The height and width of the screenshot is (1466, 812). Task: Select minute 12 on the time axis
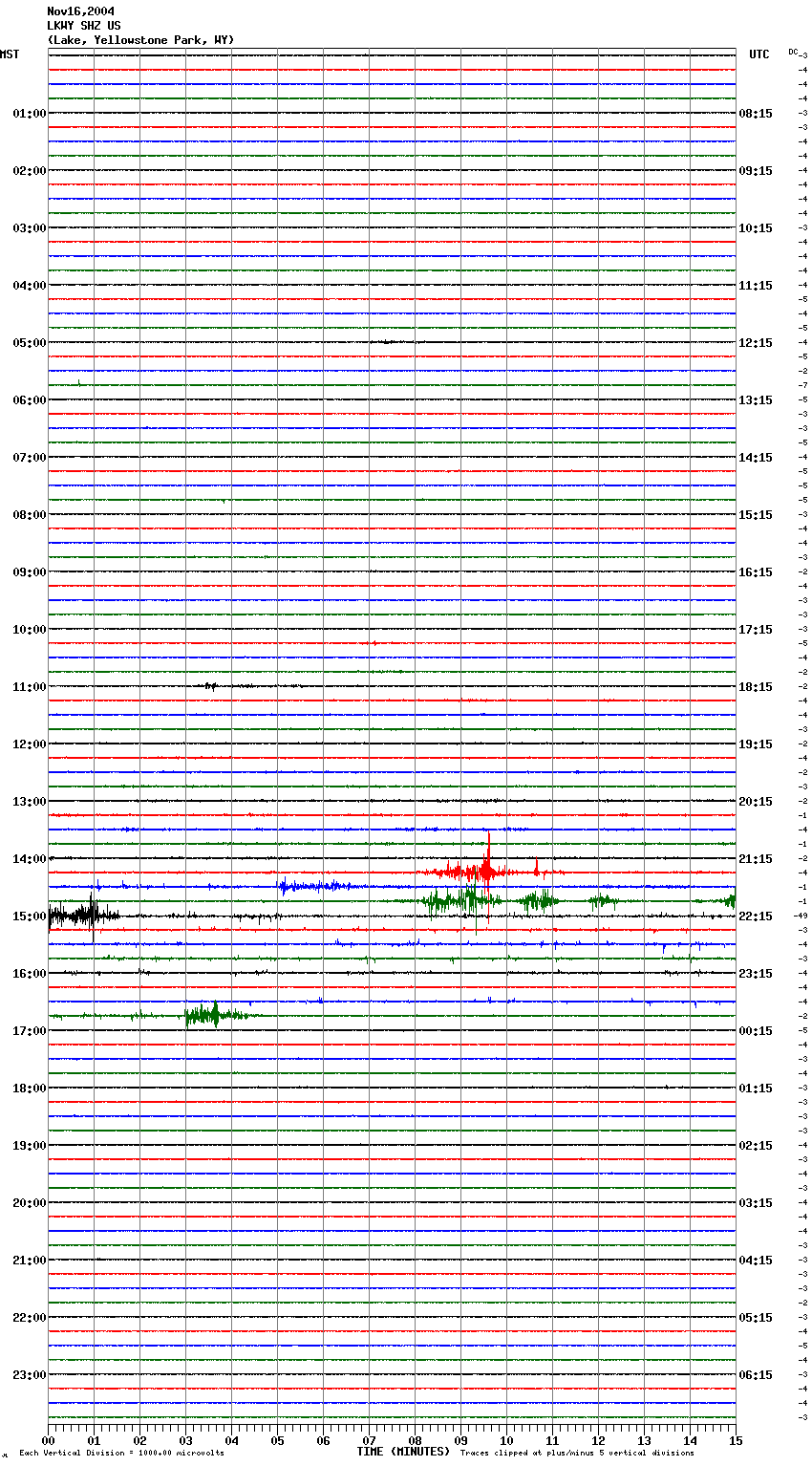(598, 1440)
